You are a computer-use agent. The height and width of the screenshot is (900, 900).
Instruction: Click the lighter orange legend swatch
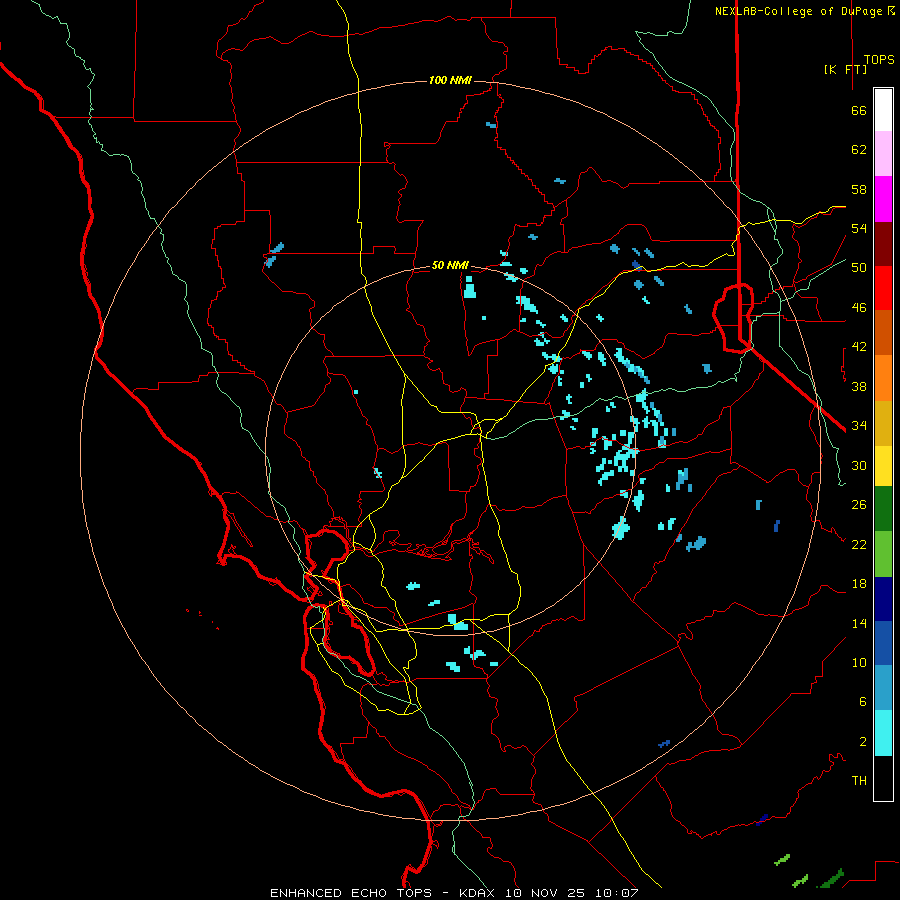point(883,378)
